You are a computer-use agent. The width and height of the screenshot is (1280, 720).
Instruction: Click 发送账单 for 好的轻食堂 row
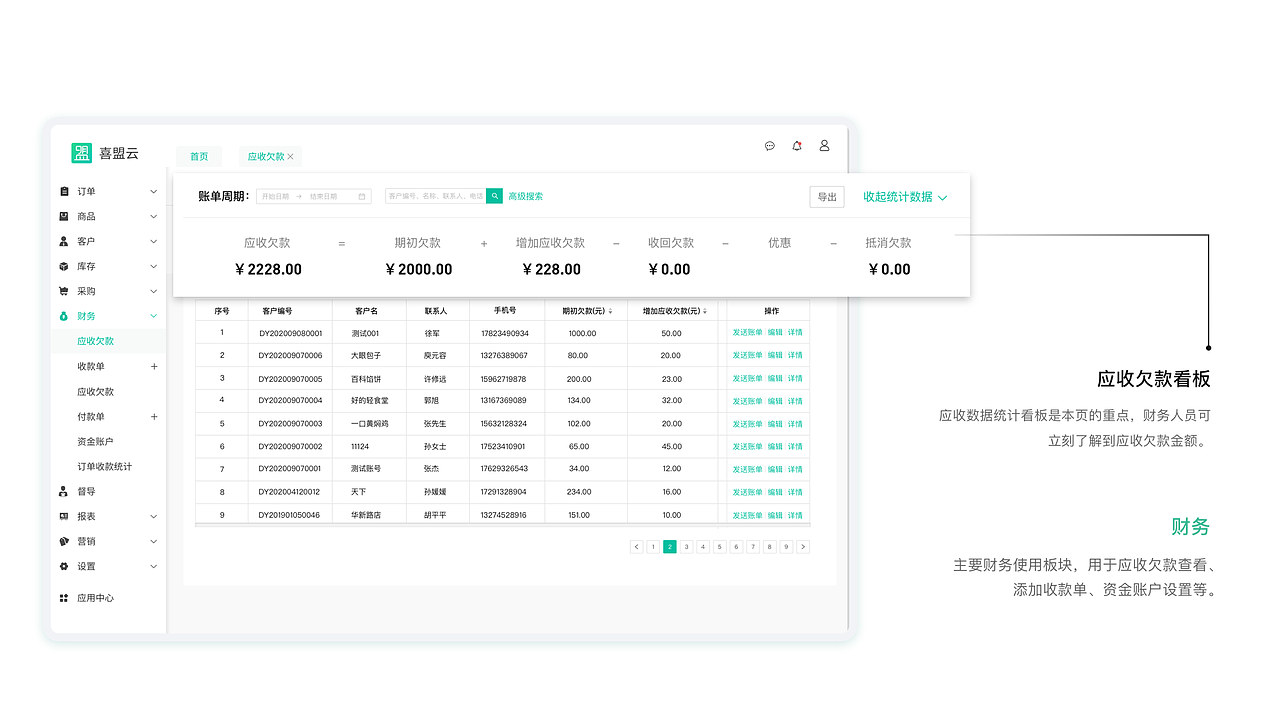tap(747, 401)
